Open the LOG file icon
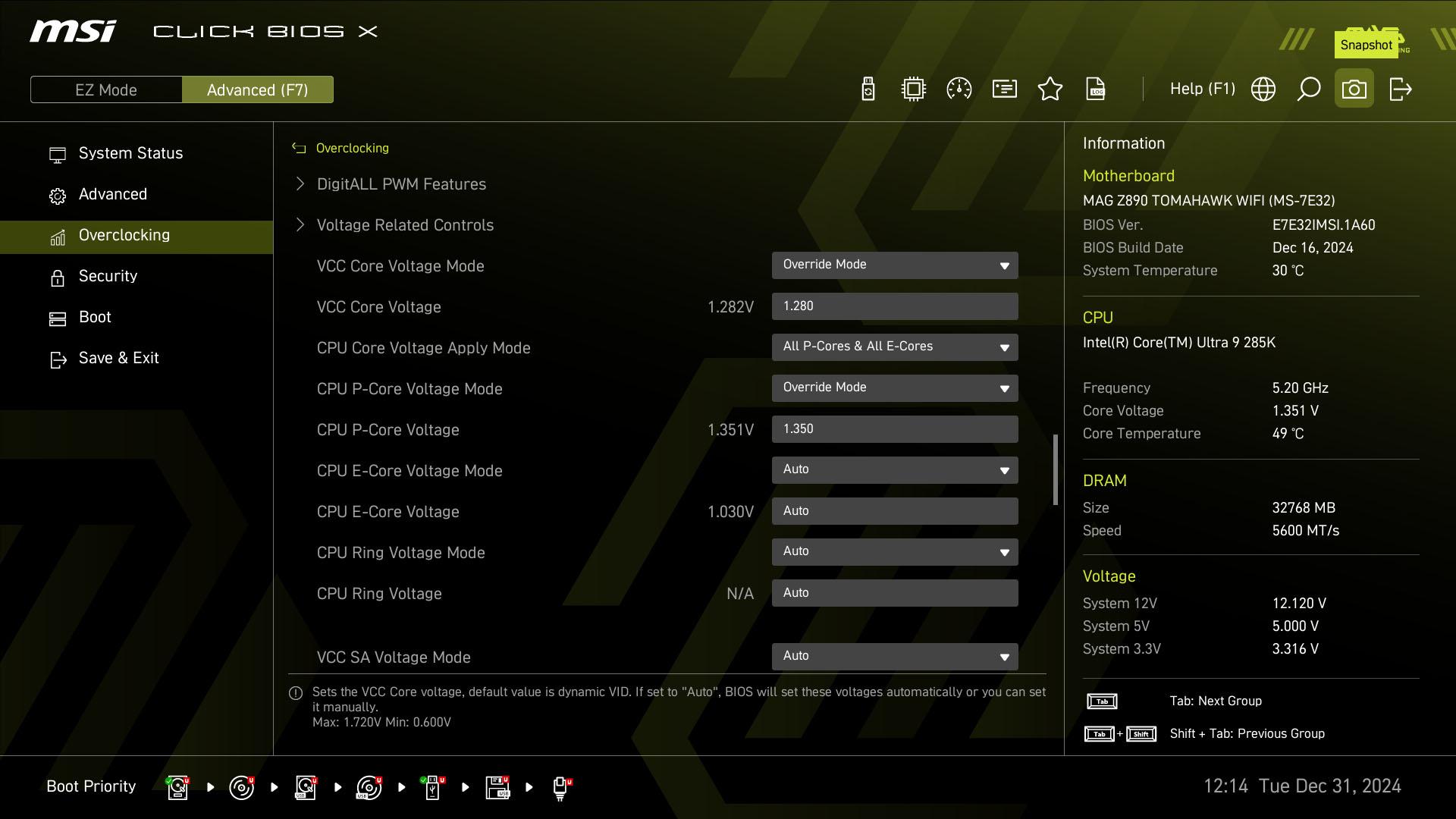The image size is (1456, 819). point(1096,89)
